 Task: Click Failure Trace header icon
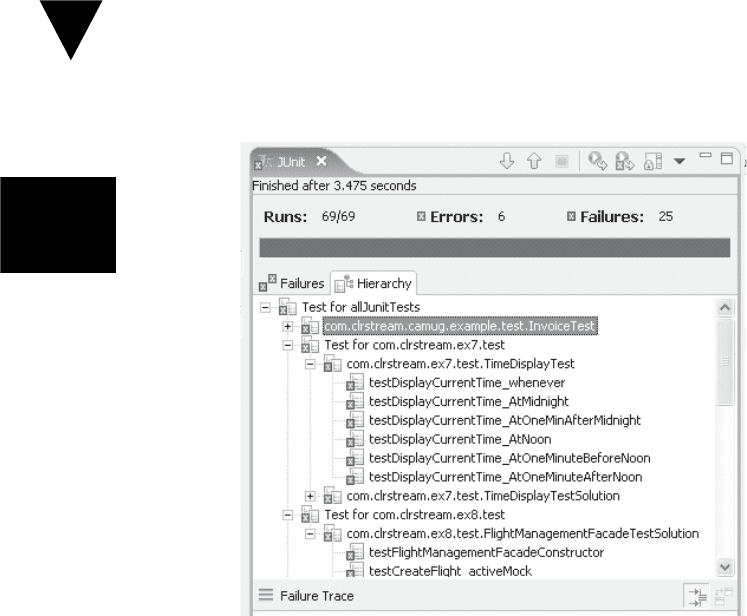coord(266,595)
